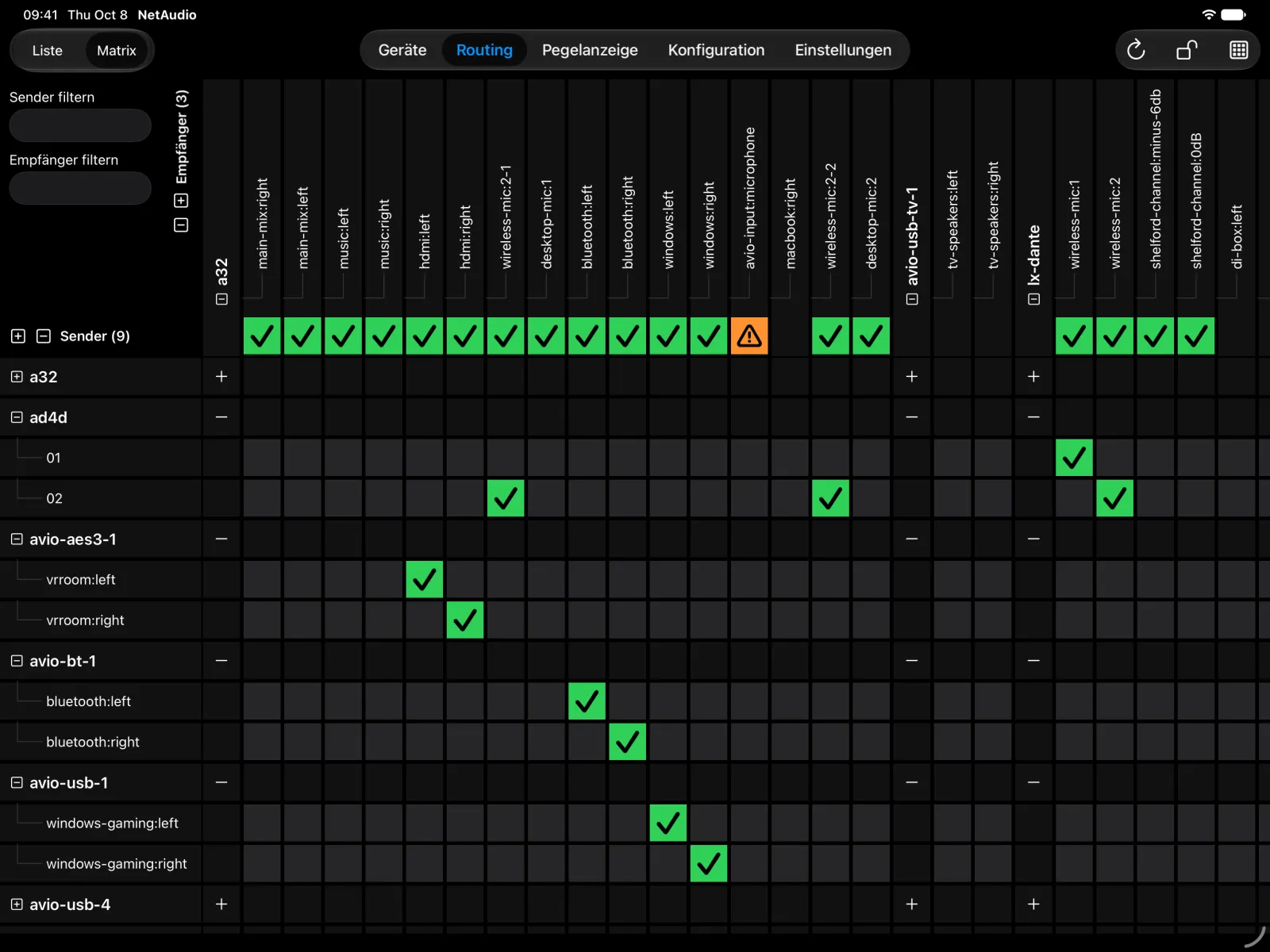
Task: Click status check under main-mix:right column
Action: pos(262,336)
